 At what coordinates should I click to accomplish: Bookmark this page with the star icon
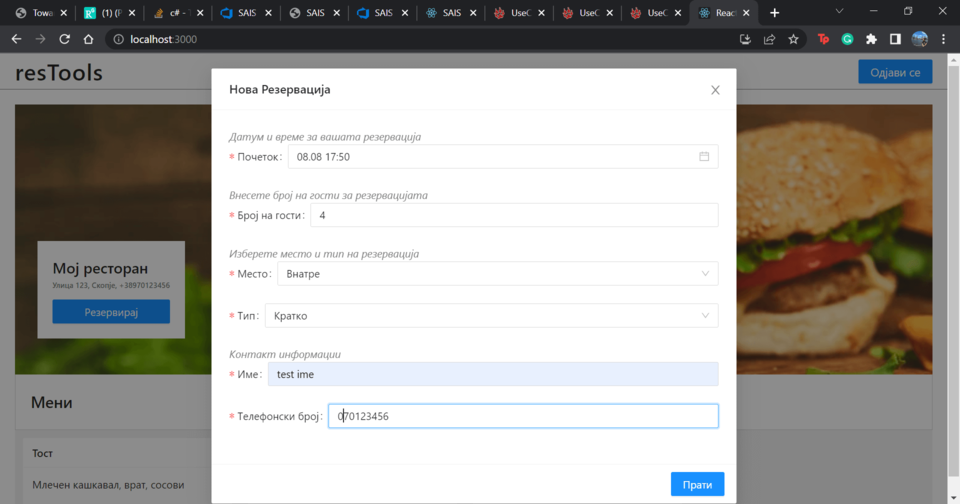point(794,39)
